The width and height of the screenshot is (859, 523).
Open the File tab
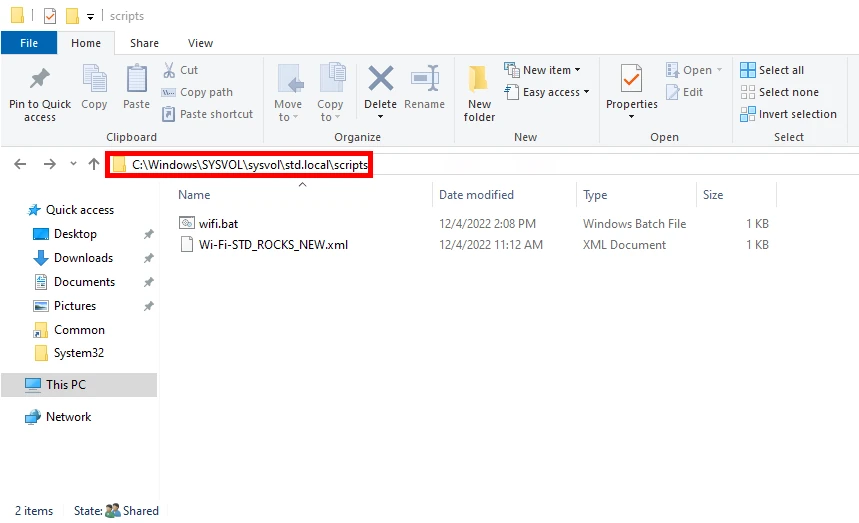[x=29, y=43]
